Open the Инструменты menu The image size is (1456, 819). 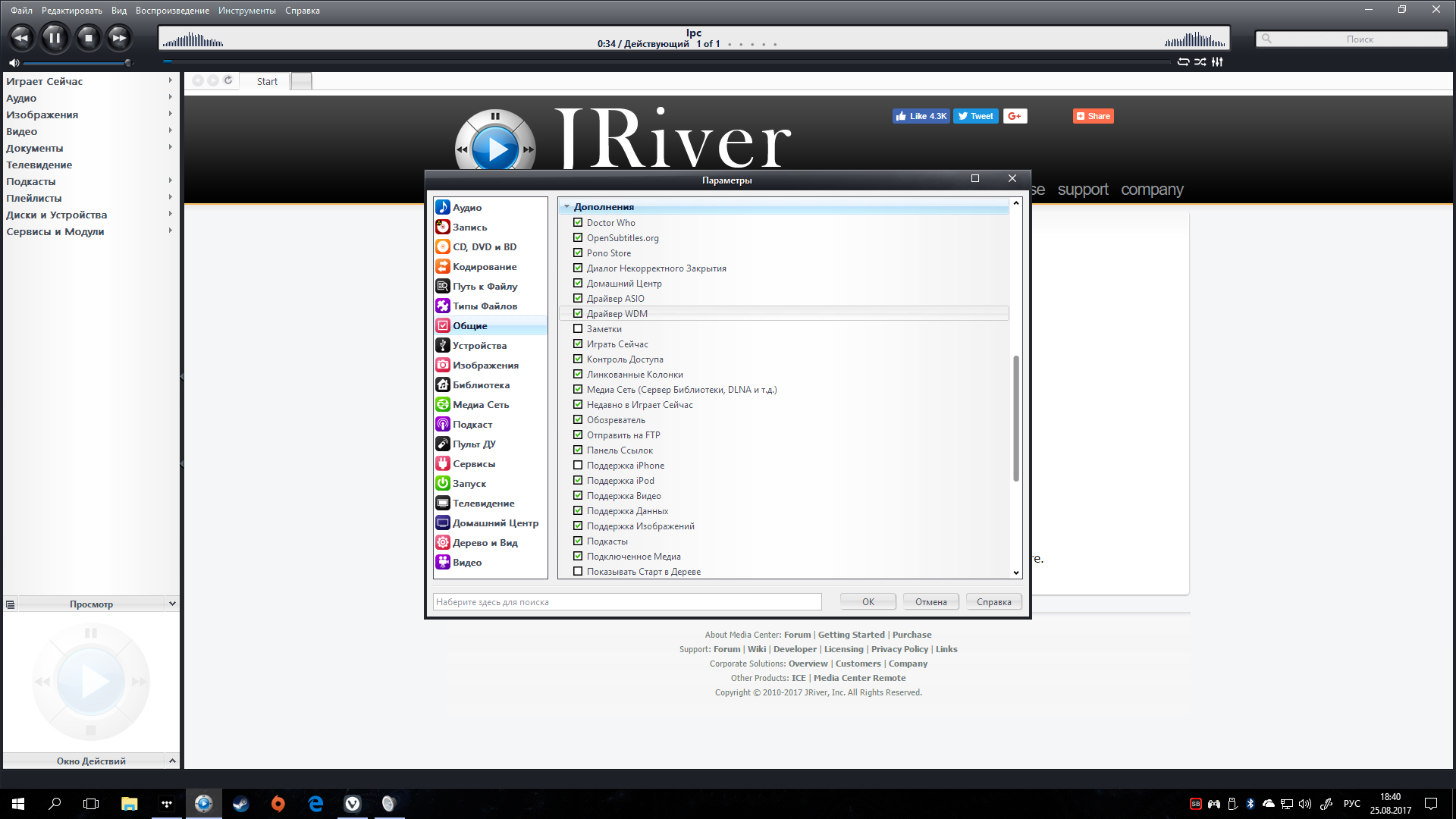[247, 11]
